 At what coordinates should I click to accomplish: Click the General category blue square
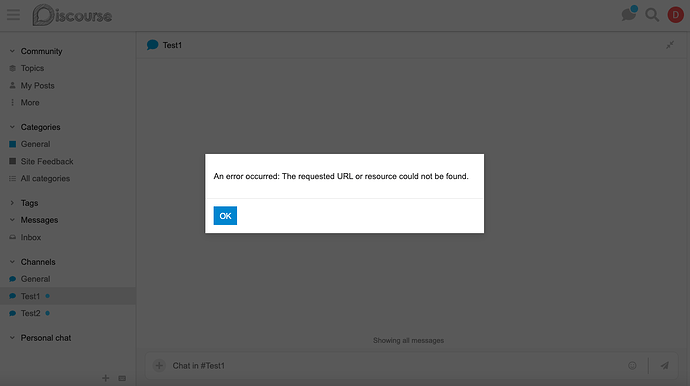pyautogui.click(x=12, y=144)
